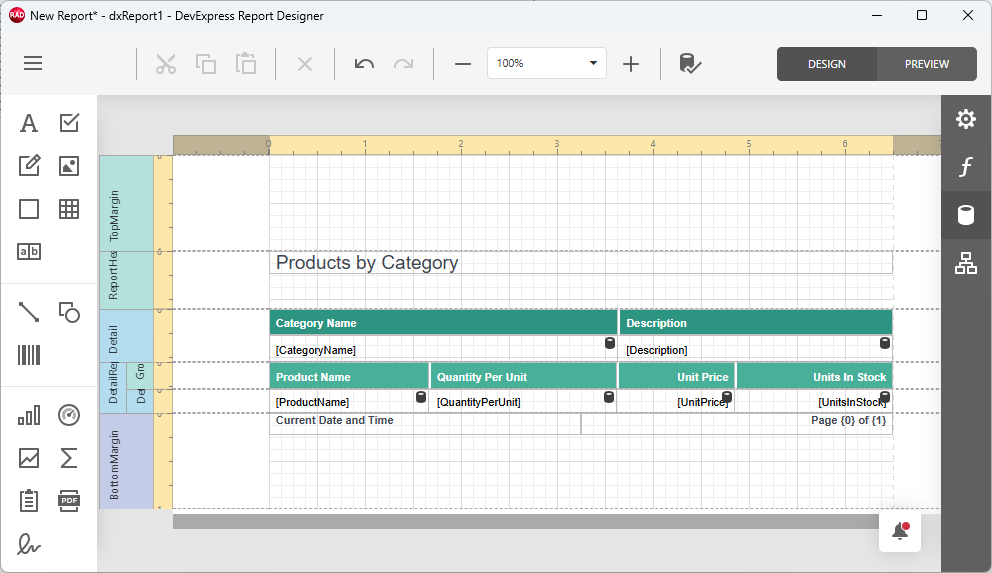Screen dimensions: 992x573
Task: Select the TopMargin band
Action: (127, 204)
